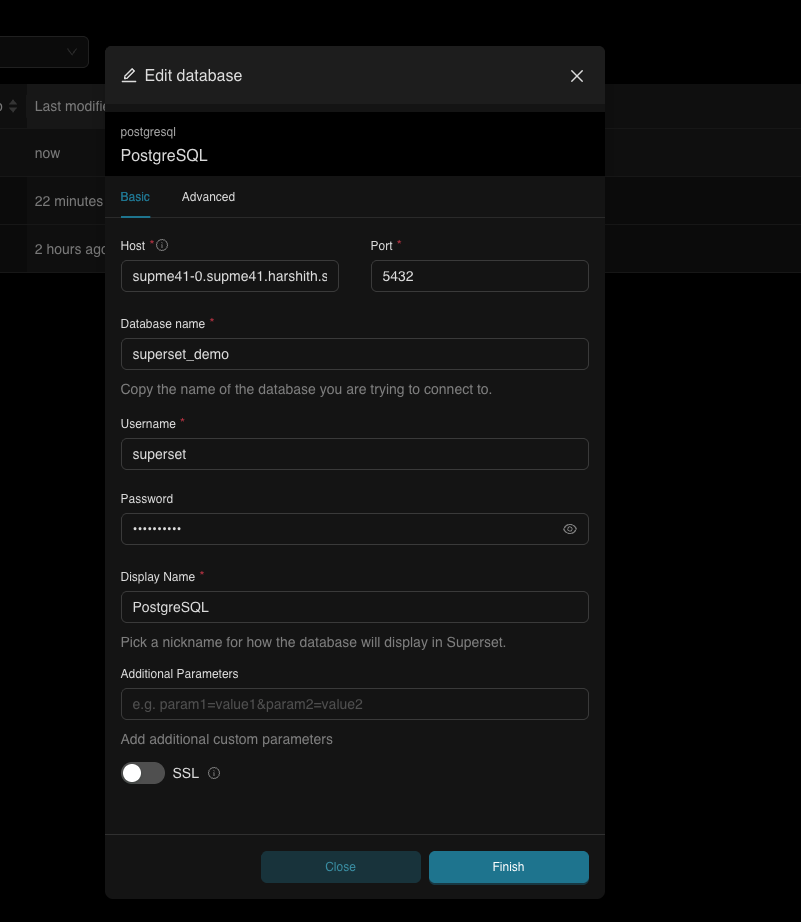Screen dimensions: 801x922
Task: Switch to the Basic tab
Action: pos(135,197)
